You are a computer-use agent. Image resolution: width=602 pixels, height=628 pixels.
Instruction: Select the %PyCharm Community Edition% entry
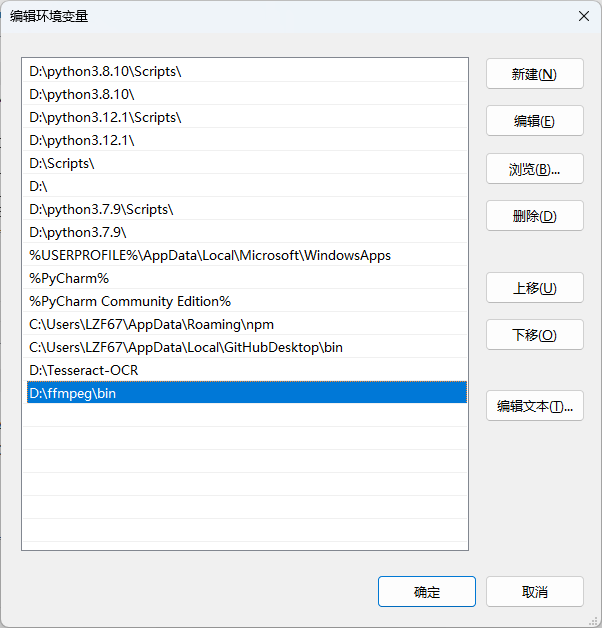[x=245, y=301]
